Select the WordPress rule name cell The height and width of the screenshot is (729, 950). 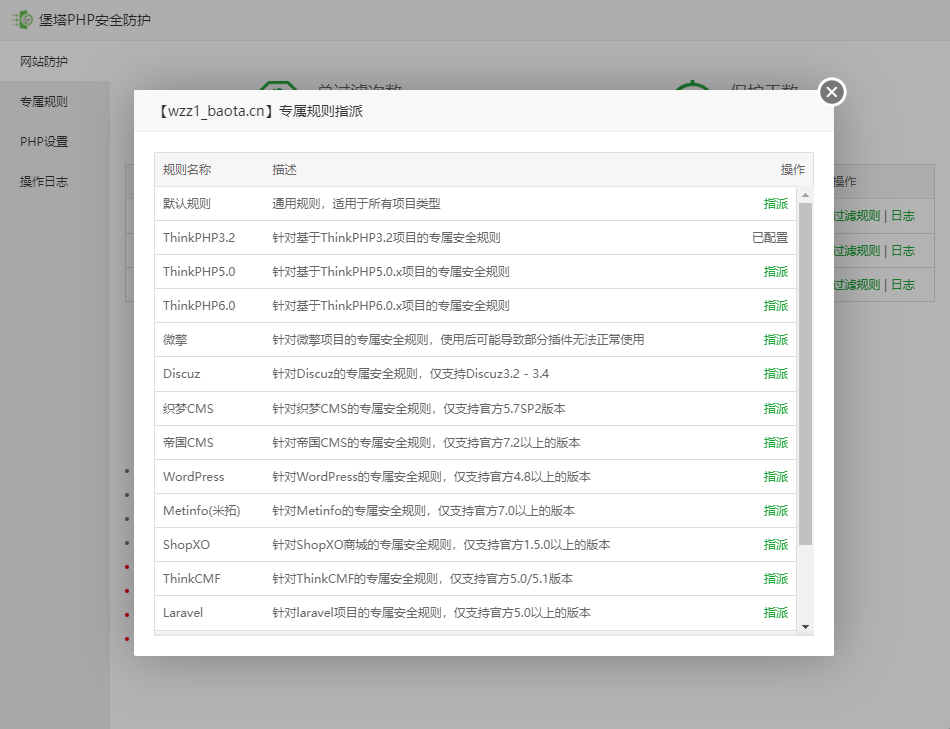[x=193, y=476]
